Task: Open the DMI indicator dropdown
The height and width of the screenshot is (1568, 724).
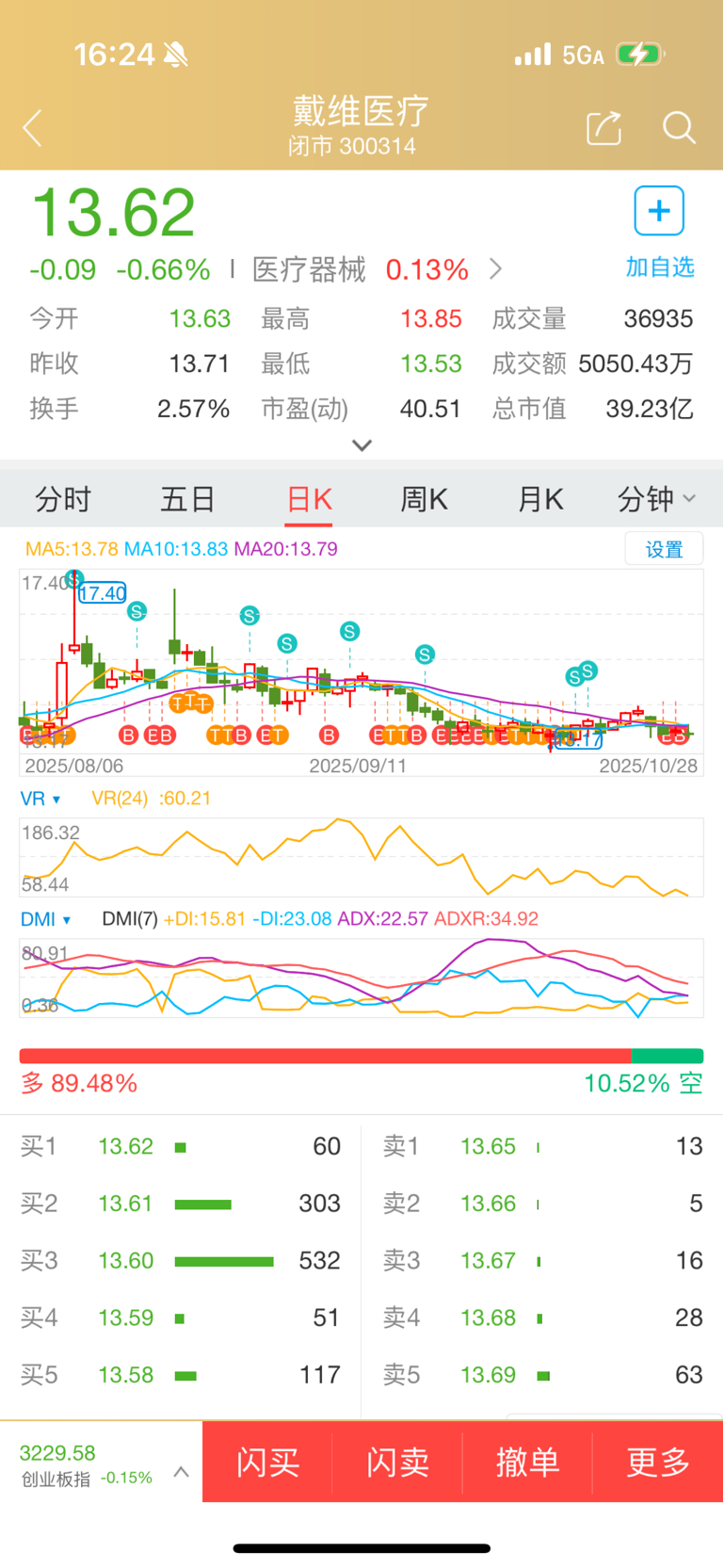Action: pos(46,919)
